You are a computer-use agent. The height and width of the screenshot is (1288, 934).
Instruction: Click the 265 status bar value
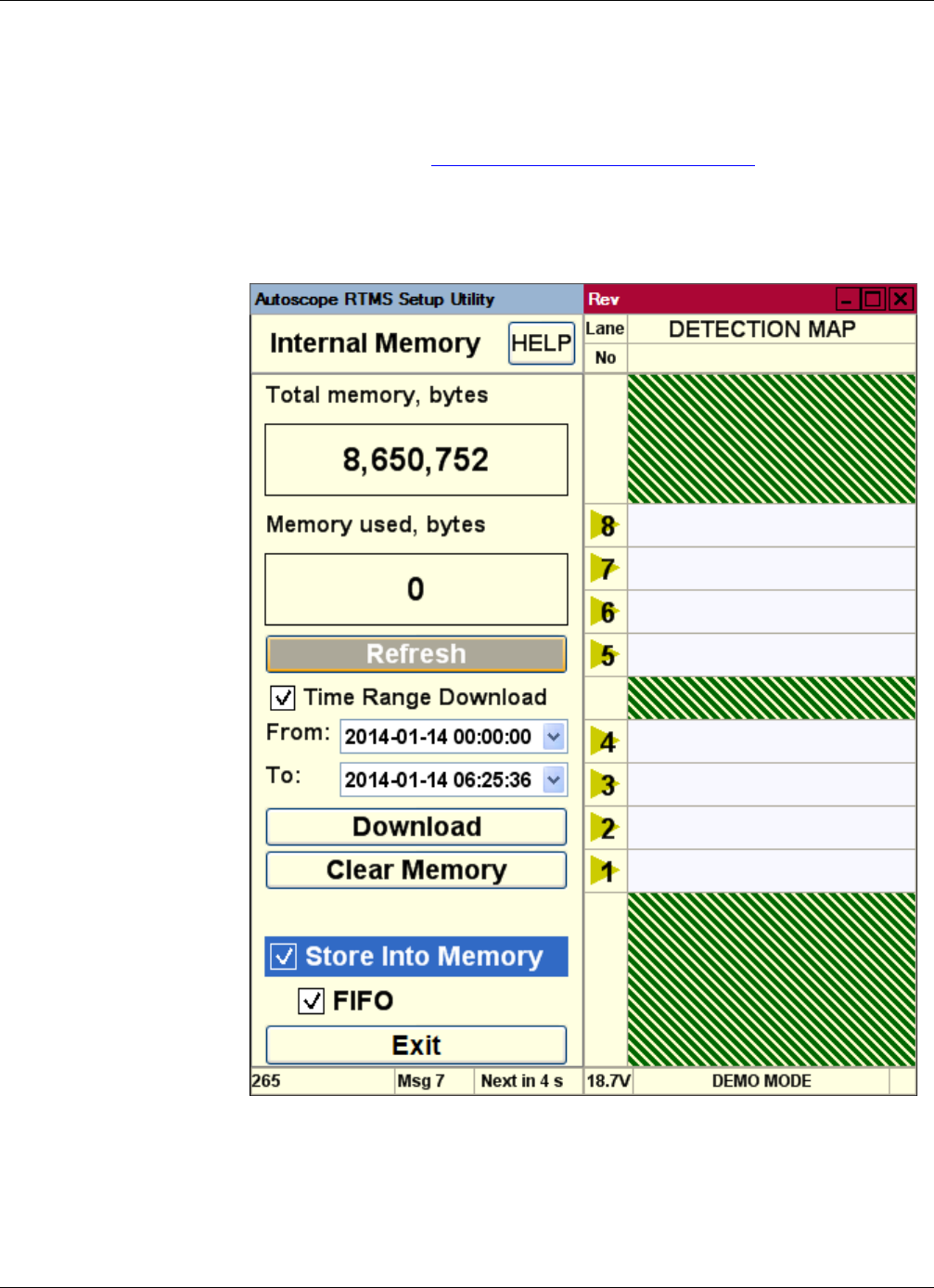(266, 1081)
